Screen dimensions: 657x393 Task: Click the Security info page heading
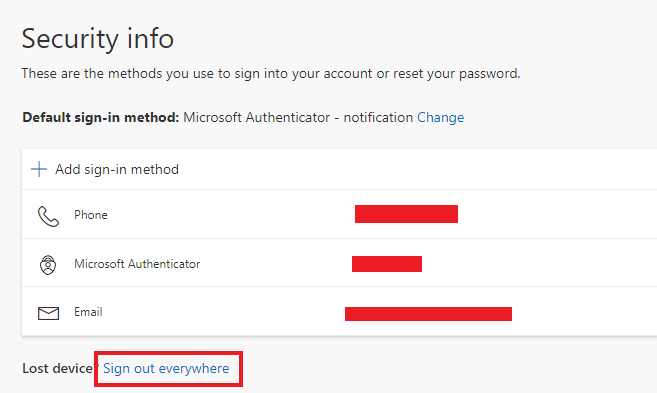[x=97, y=39]
